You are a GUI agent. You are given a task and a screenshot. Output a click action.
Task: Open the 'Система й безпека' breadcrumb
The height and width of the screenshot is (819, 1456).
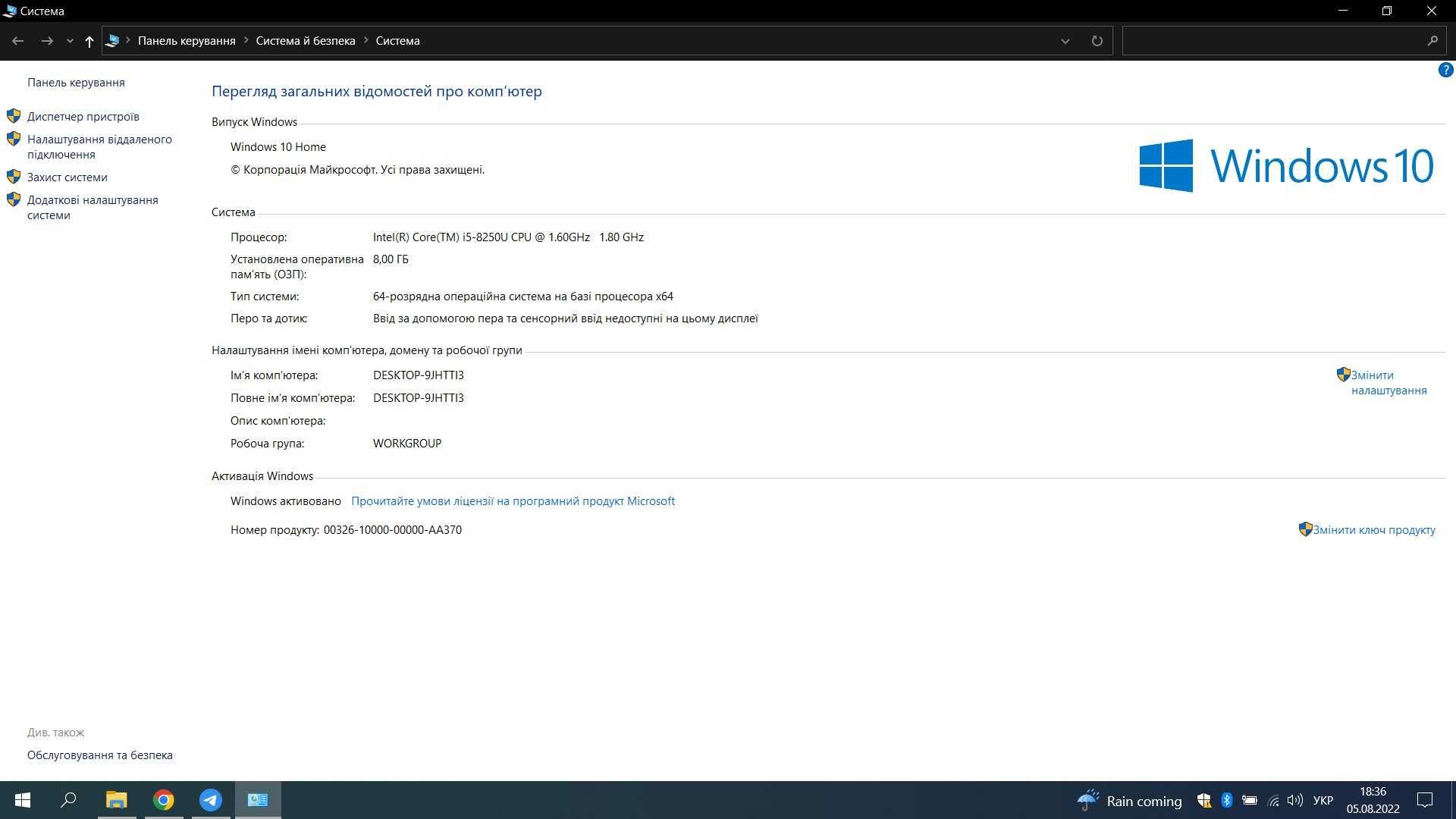306,41
